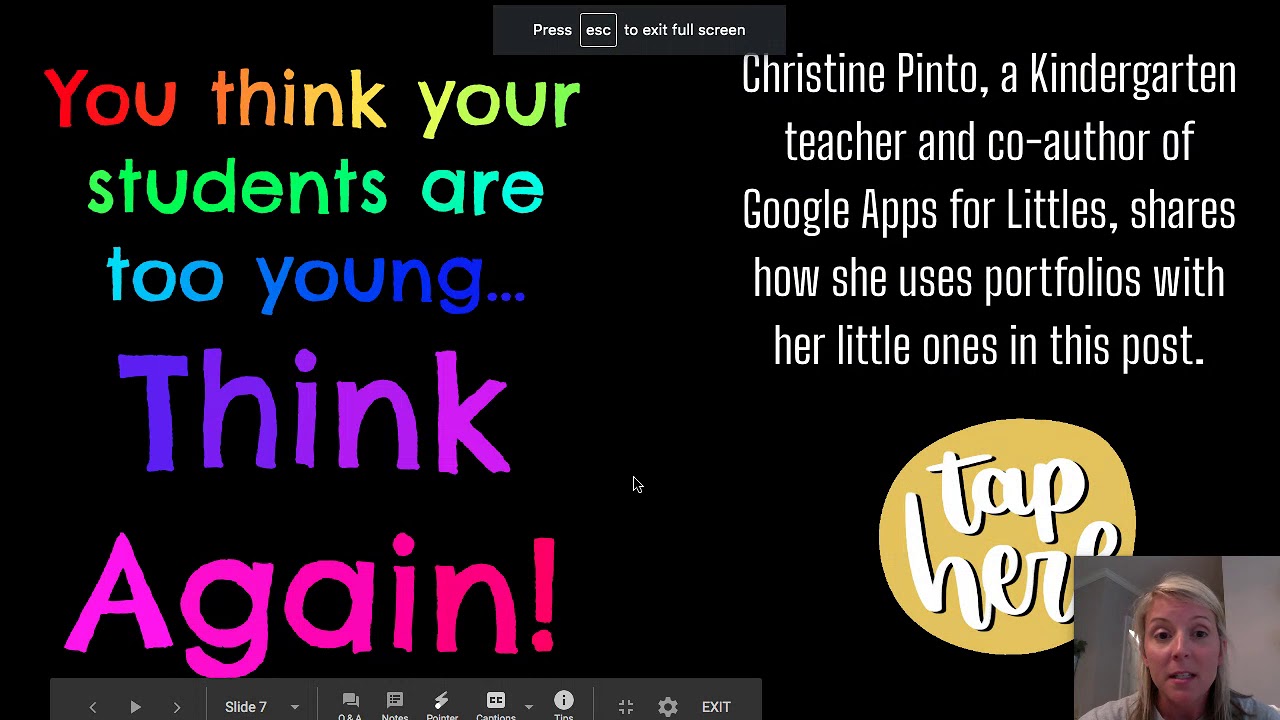This screenshot has height=720, width=1280.
Task: Click the presenter webcam thumbnail
Action: tap(1177, 638)
